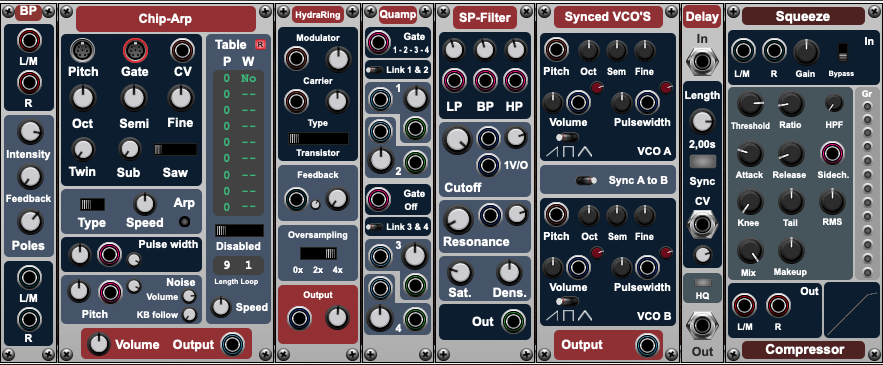Click the Arp Speed knob on Chip-Arp
883x365 pixels.
[x=145, y=204]
